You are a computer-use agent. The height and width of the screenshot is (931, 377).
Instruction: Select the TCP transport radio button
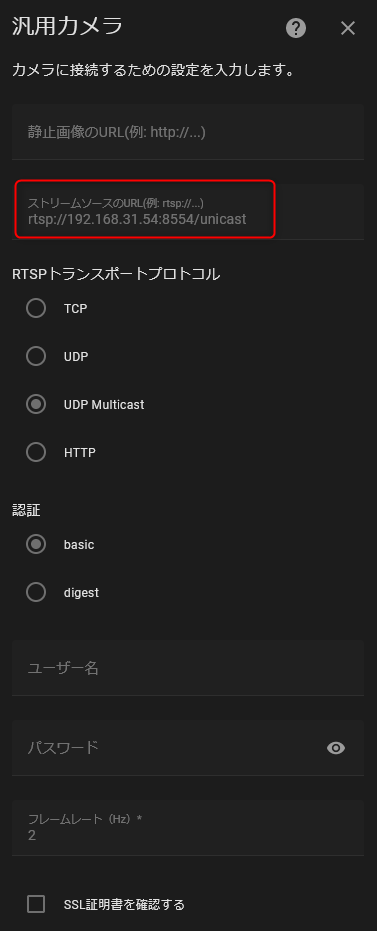[x=36, y=308]
